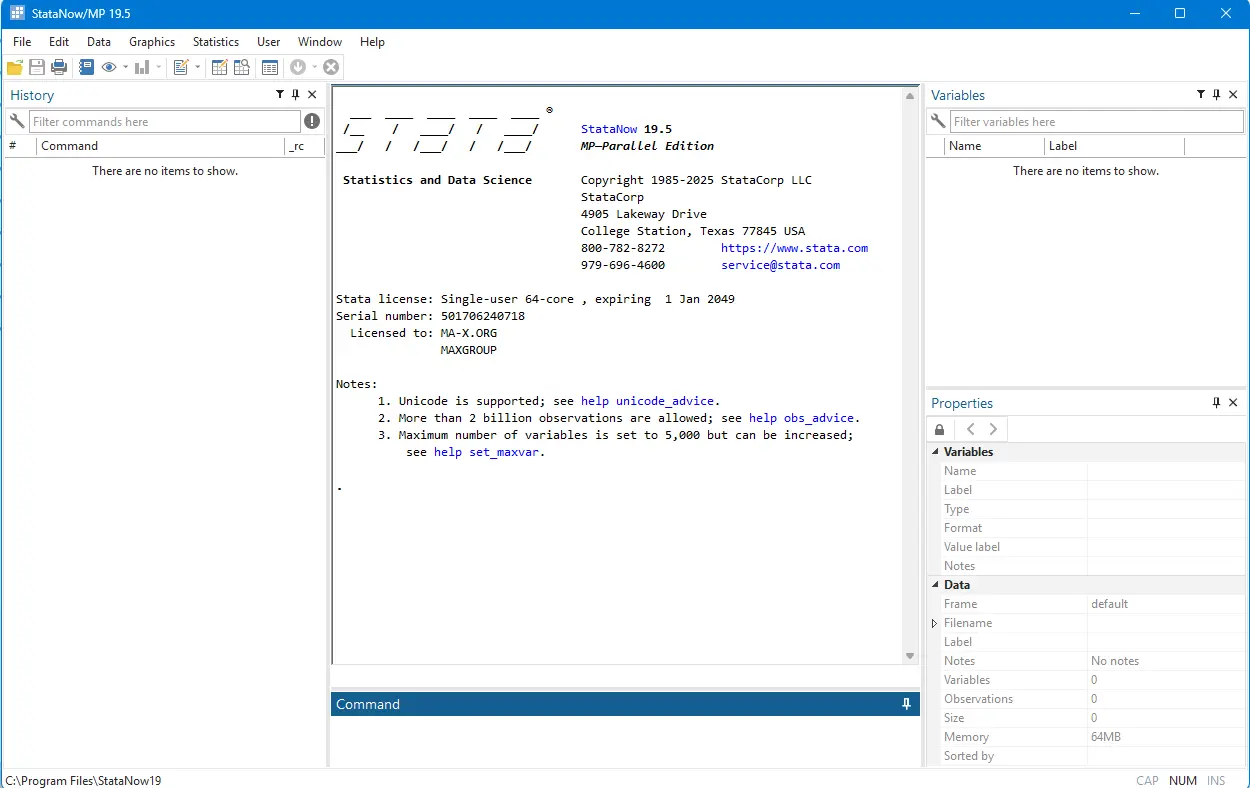This screenshot has height=788, width=1250.
Task: Click the Command column header in History
Action: click(160, 146)
